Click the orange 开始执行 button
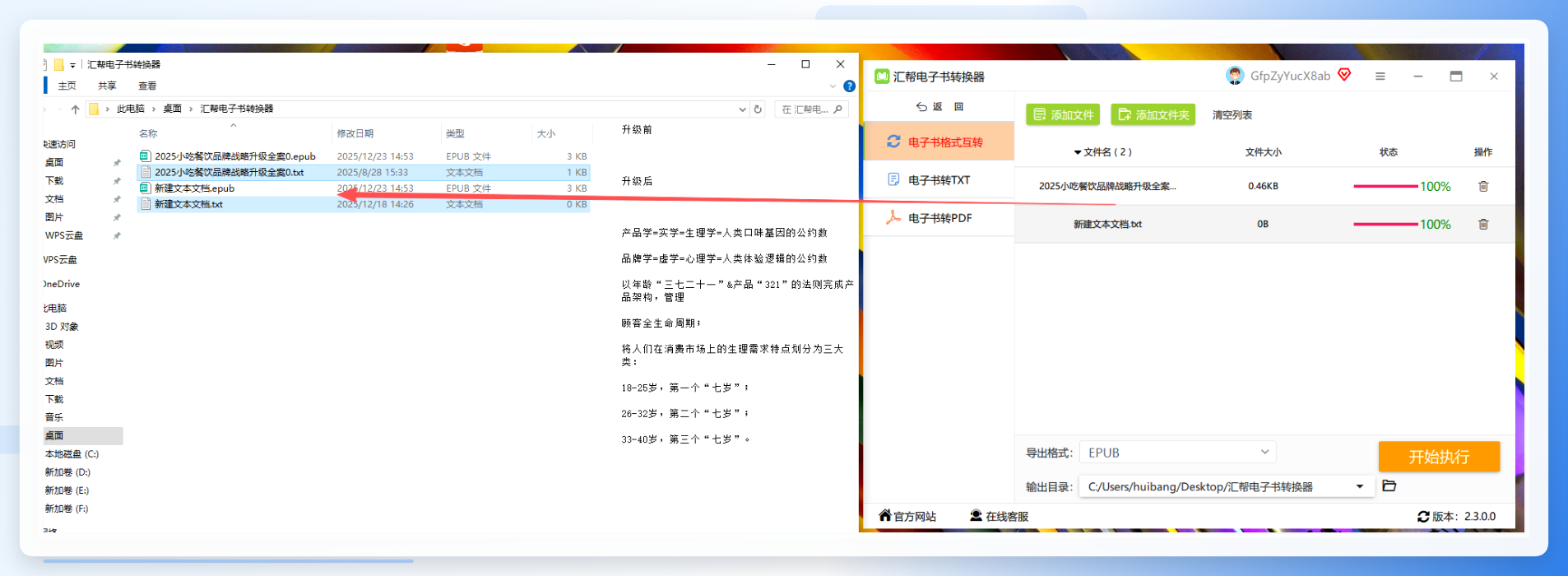 click(x=1439, y=457)
